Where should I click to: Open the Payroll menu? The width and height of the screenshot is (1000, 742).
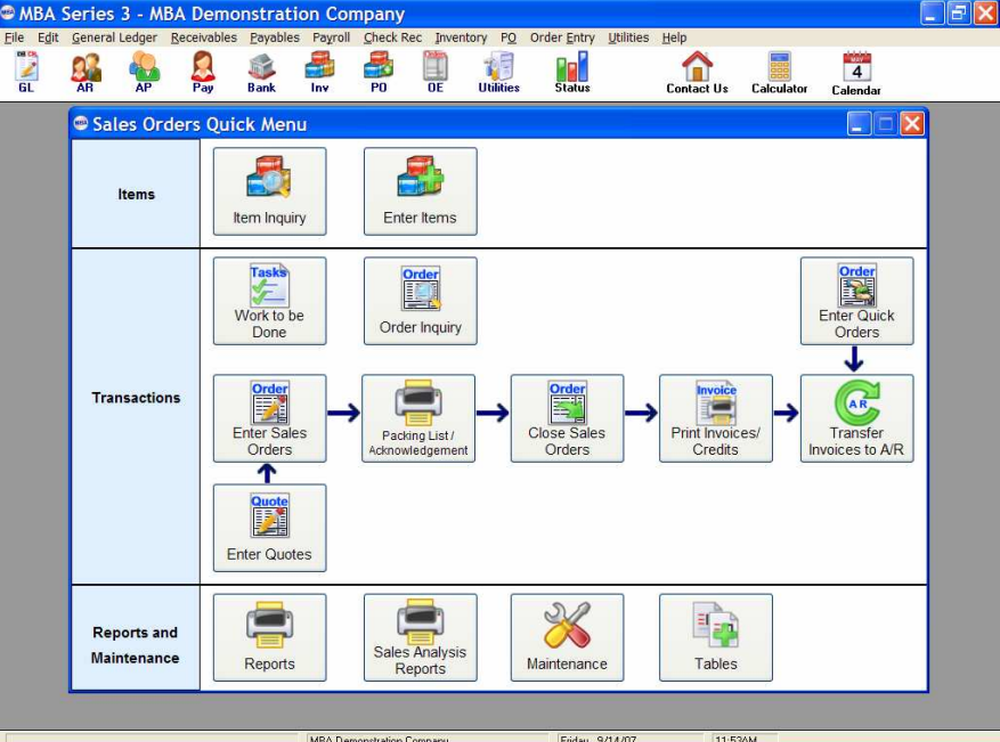[x=331, y=38]
